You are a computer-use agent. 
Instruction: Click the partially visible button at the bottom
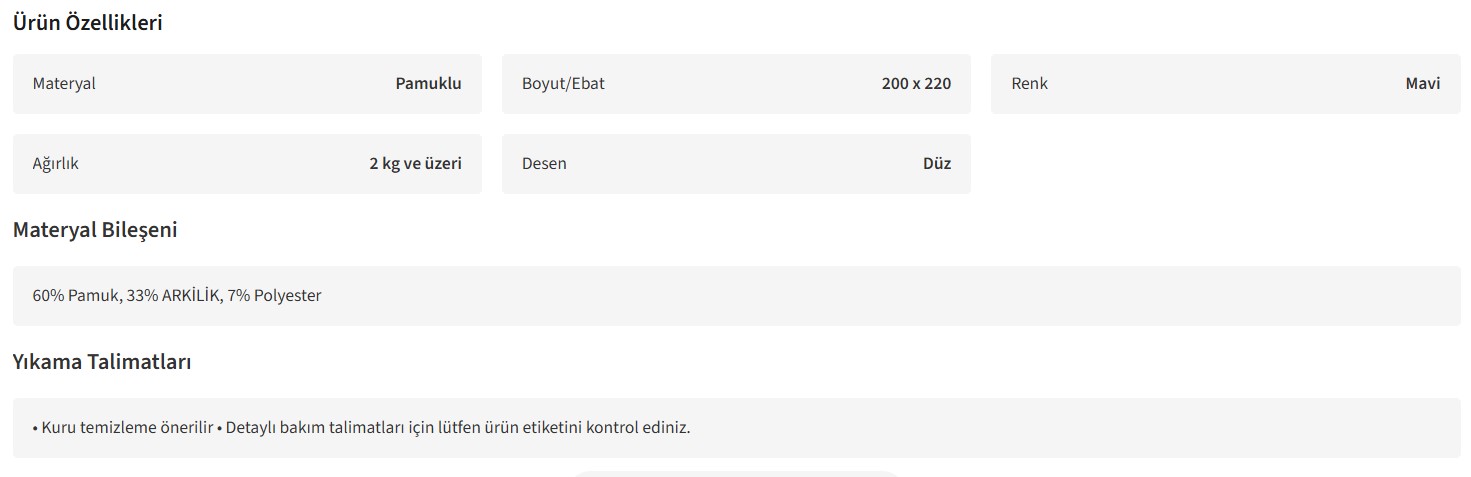pos(735,473)
